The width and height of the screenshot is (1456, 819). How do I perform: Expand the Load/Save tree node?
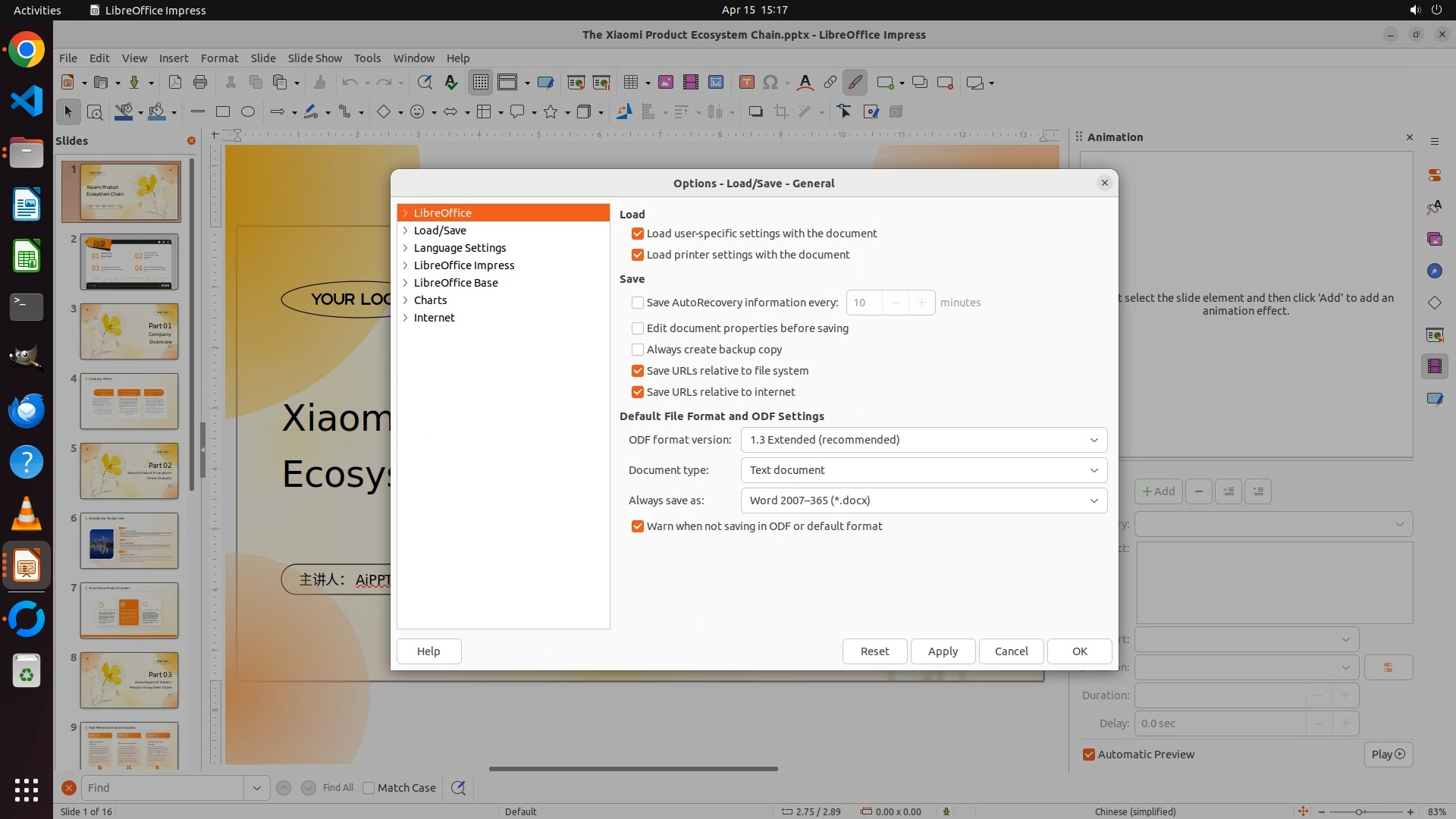(x=406, y=231)
